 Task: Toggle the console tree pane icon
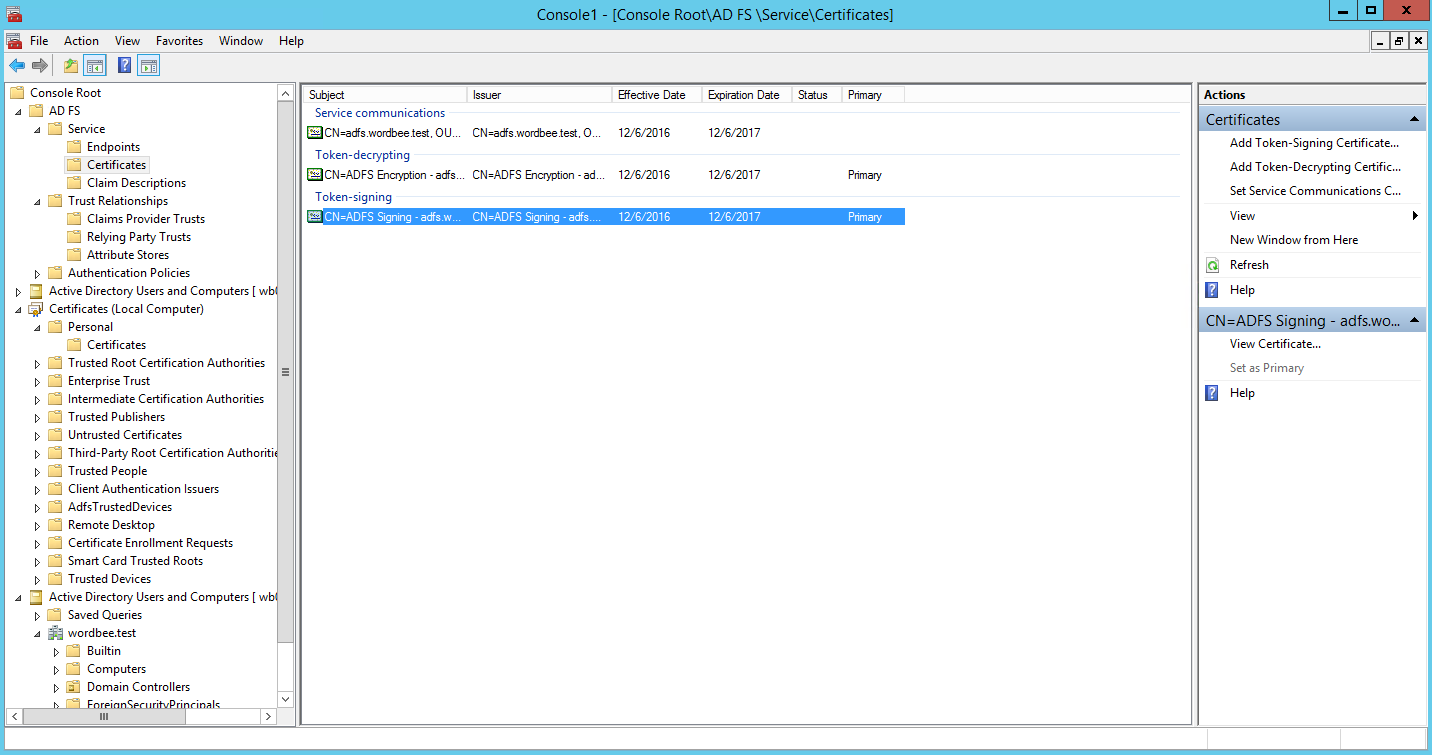coord(93,63)
